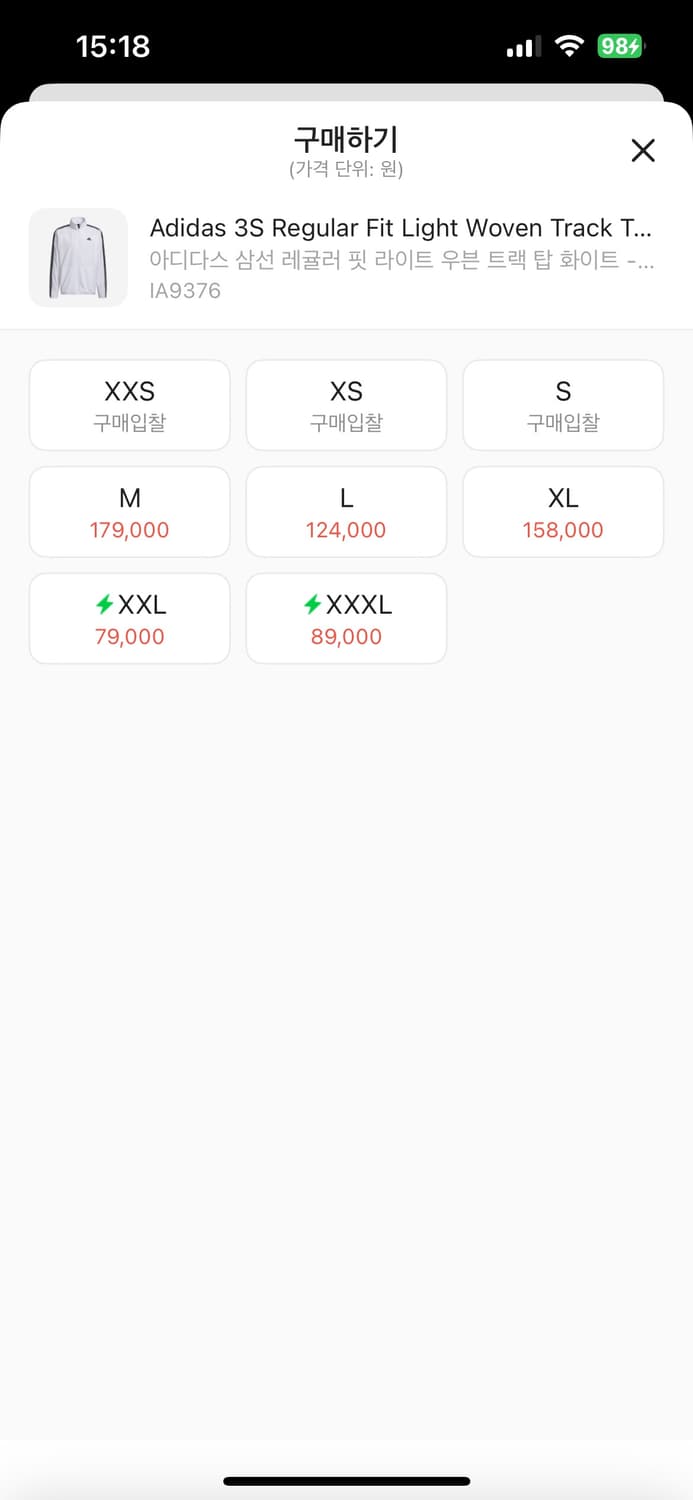This screenshot has height=1500, width=693.
Task: Tap the Wi-Fi status icon
Action: (x=570, y=46)
